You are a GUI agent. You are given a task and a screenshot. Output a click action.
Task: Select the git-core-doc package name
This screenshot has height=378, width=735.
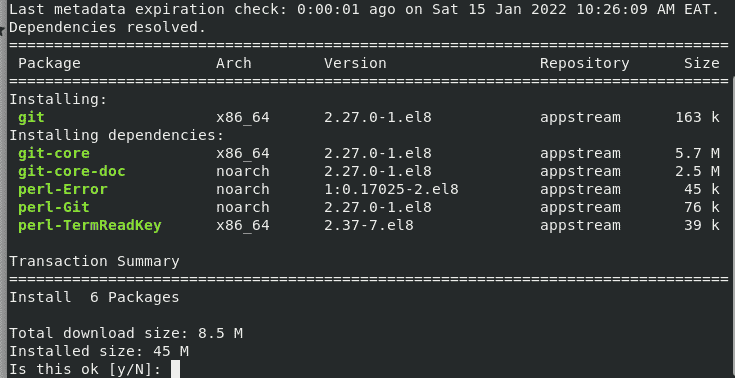point(72,171)
